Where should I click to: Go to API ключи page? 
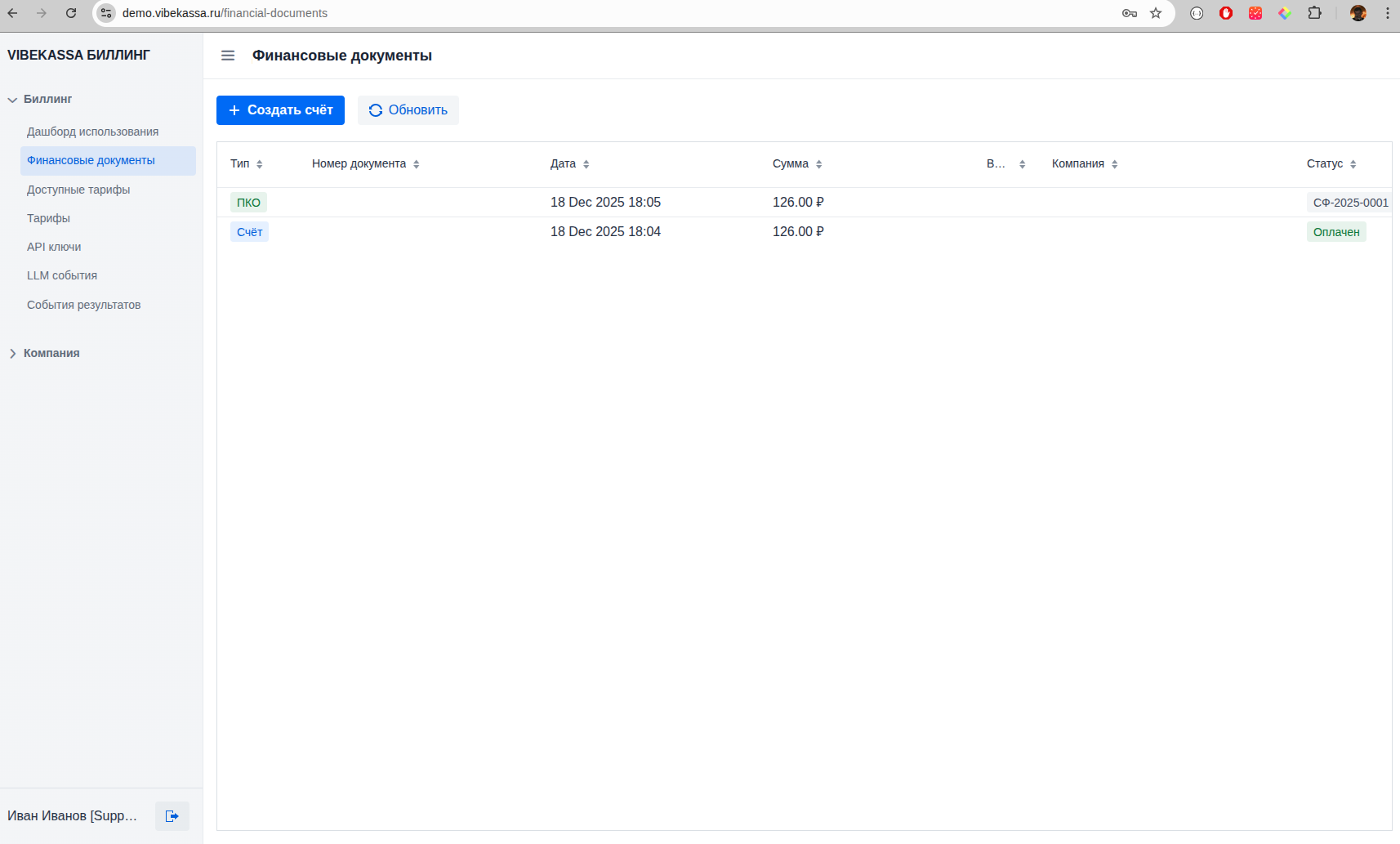pyautogui.click(x=54, y=247)
